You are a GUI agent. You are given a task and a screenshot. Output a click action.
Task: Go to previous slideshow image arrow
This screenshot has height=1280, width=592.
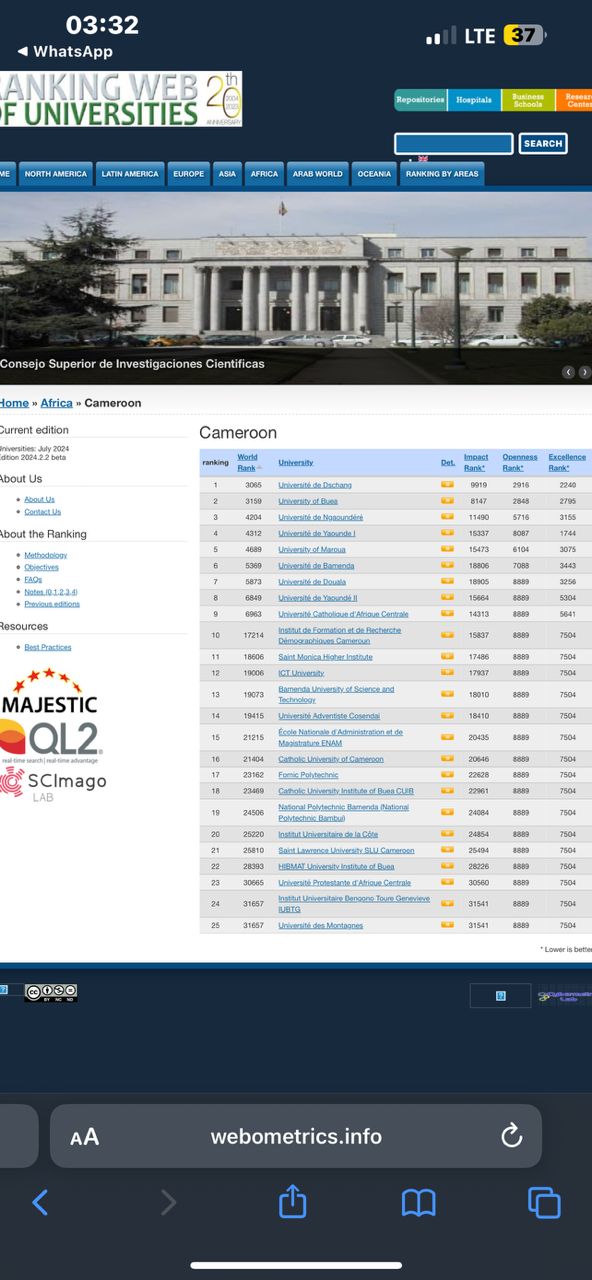click(x=568, y=372)
